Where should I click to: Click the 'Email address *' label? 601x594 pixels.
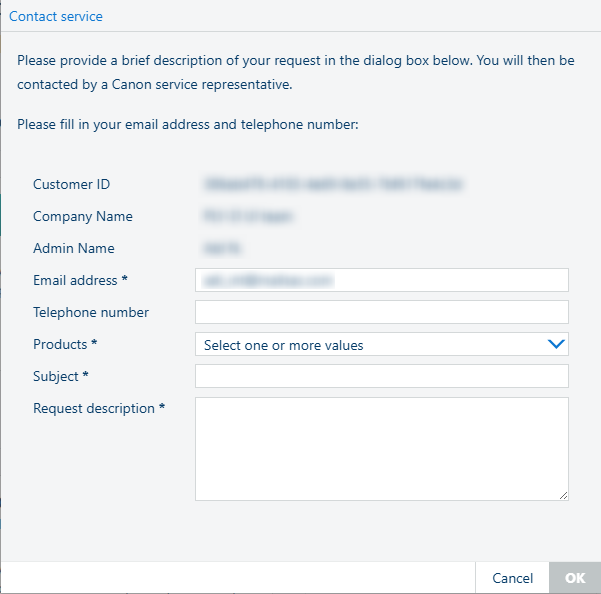[81, 280]
